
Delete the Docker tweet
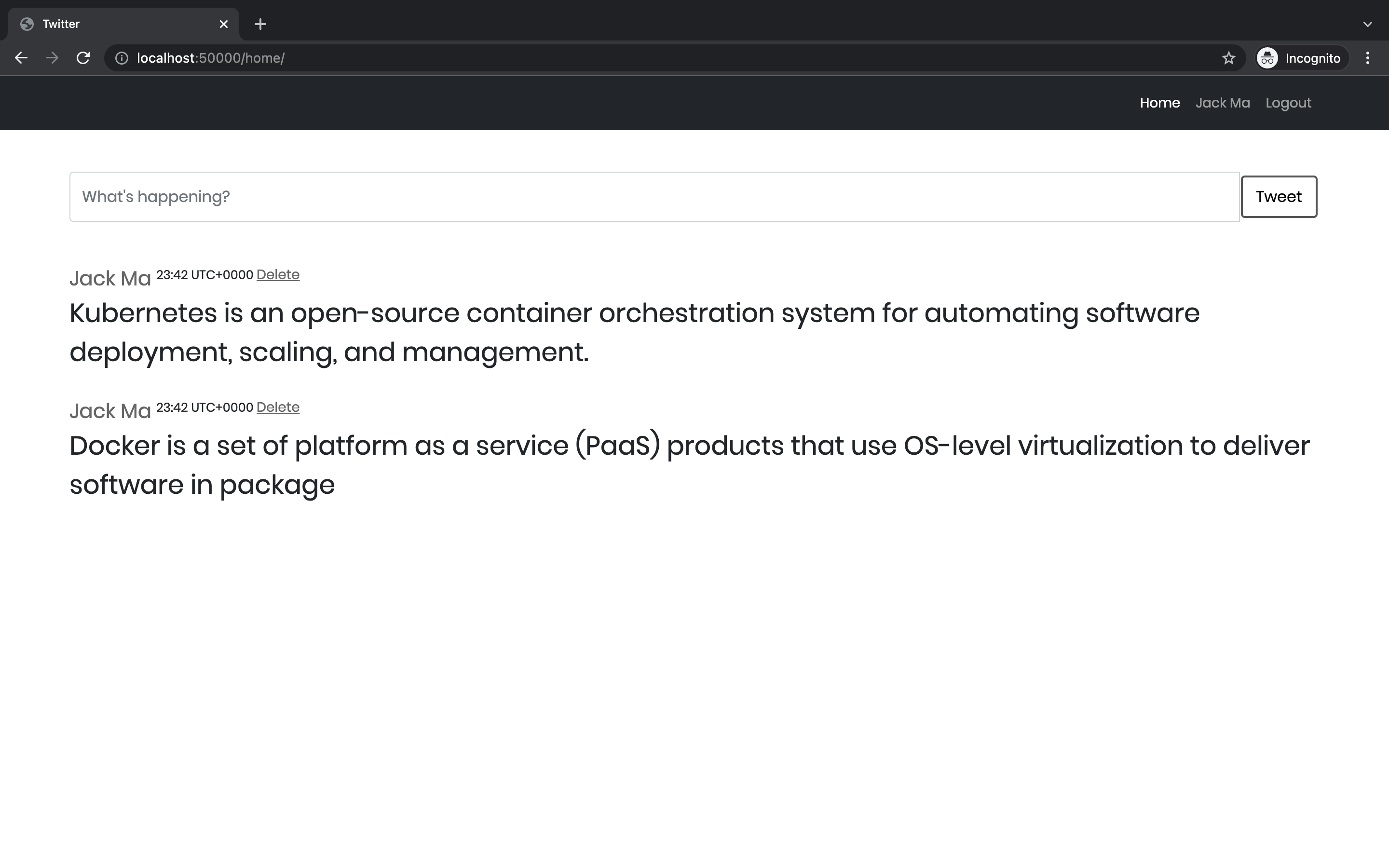[x=278, y=407]
